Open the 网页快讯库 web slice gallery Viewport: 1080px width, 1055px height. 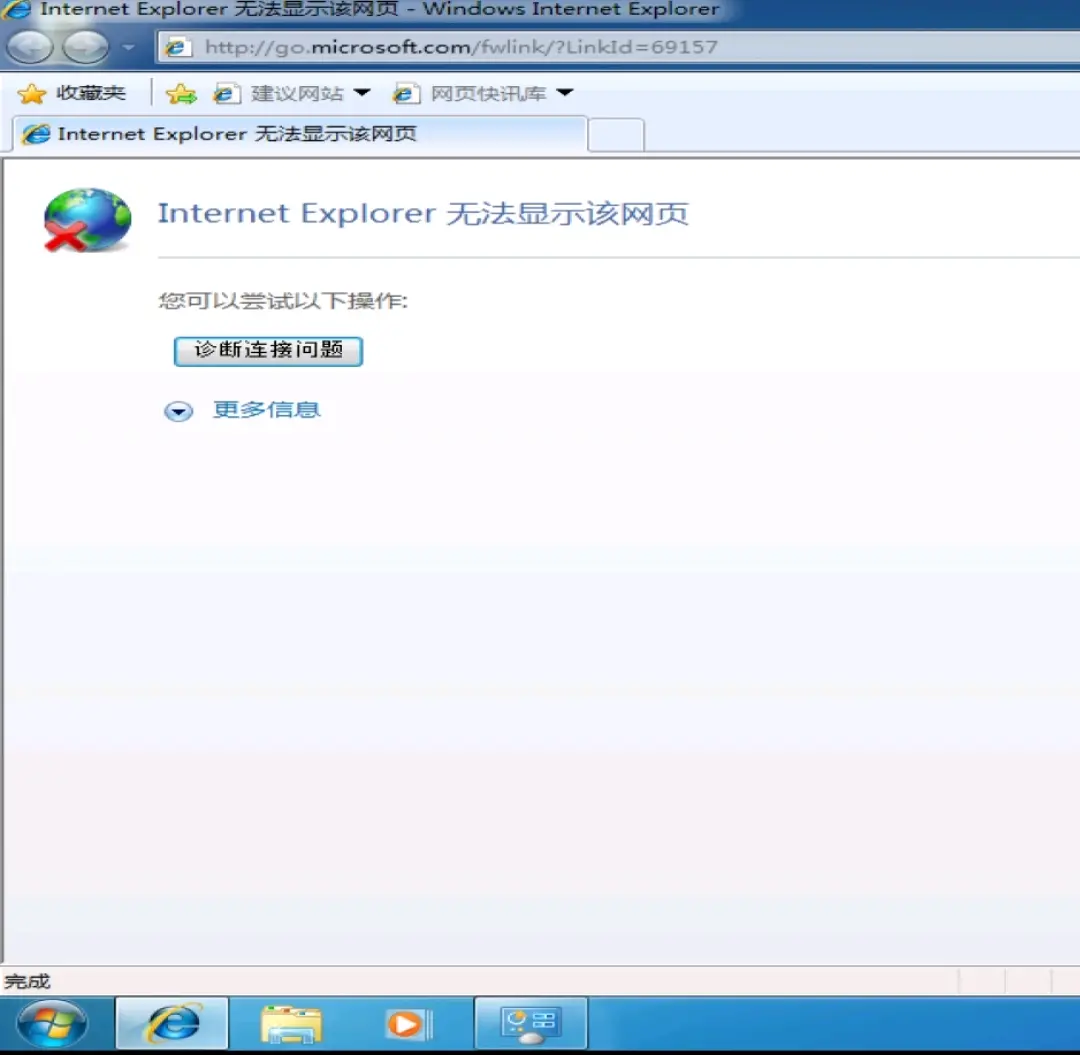[470, 94]
